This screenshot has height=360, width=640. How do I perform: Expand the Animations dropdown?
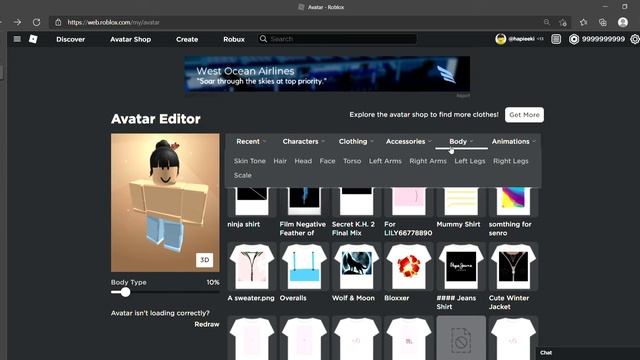(x=513, y=141)
